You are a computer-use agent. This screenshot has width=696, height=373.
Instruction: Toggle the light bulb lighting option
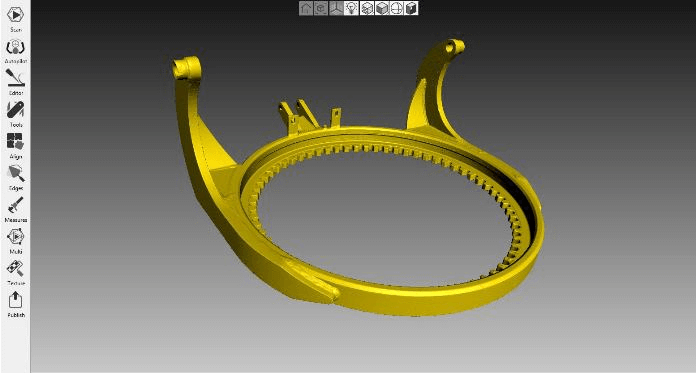click(351, 8)
